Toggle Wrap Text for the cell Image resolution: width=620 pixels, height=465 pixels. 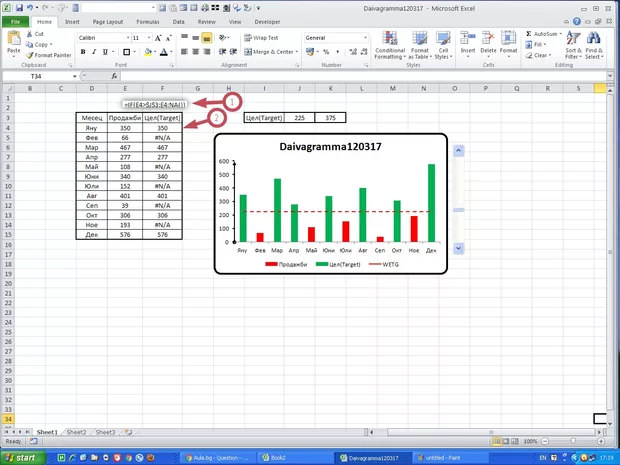tap(258, 37)
